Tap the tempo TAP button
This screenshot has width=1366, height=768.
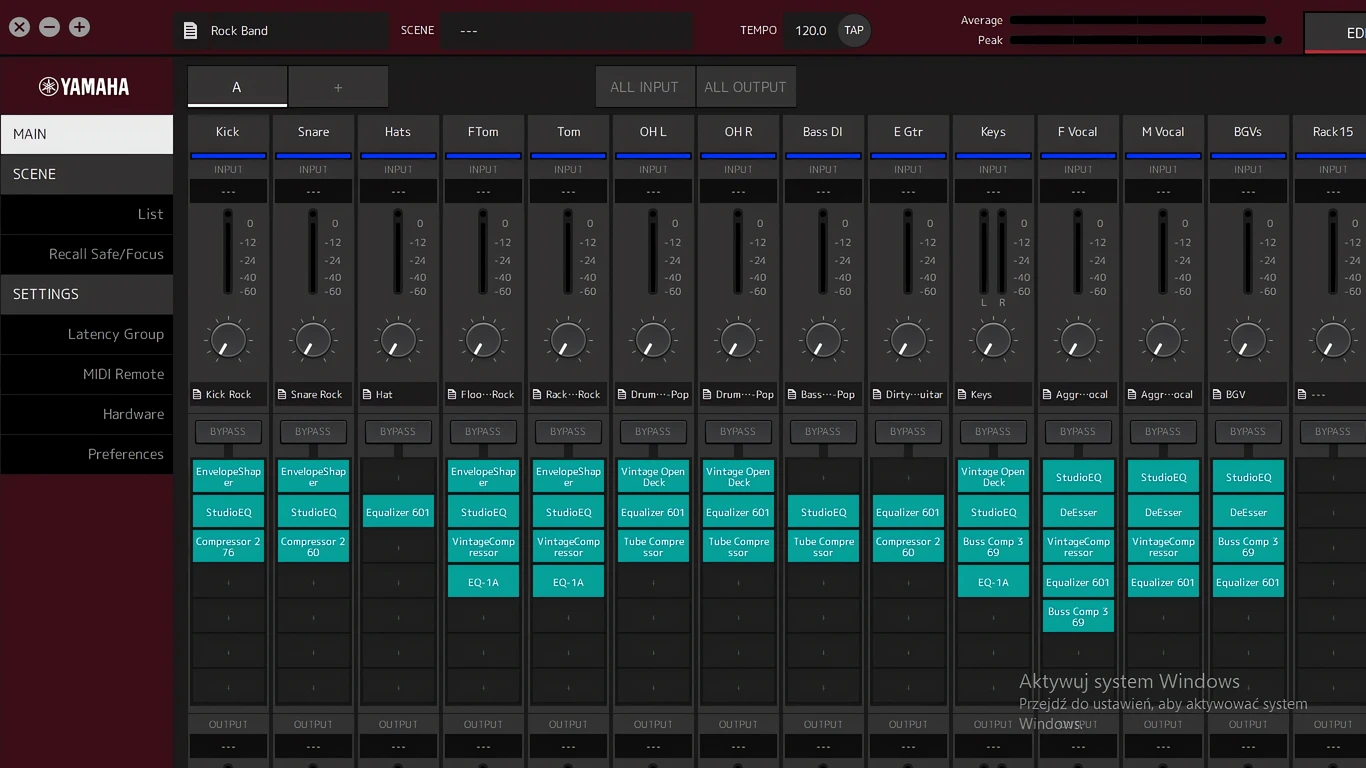854,31
